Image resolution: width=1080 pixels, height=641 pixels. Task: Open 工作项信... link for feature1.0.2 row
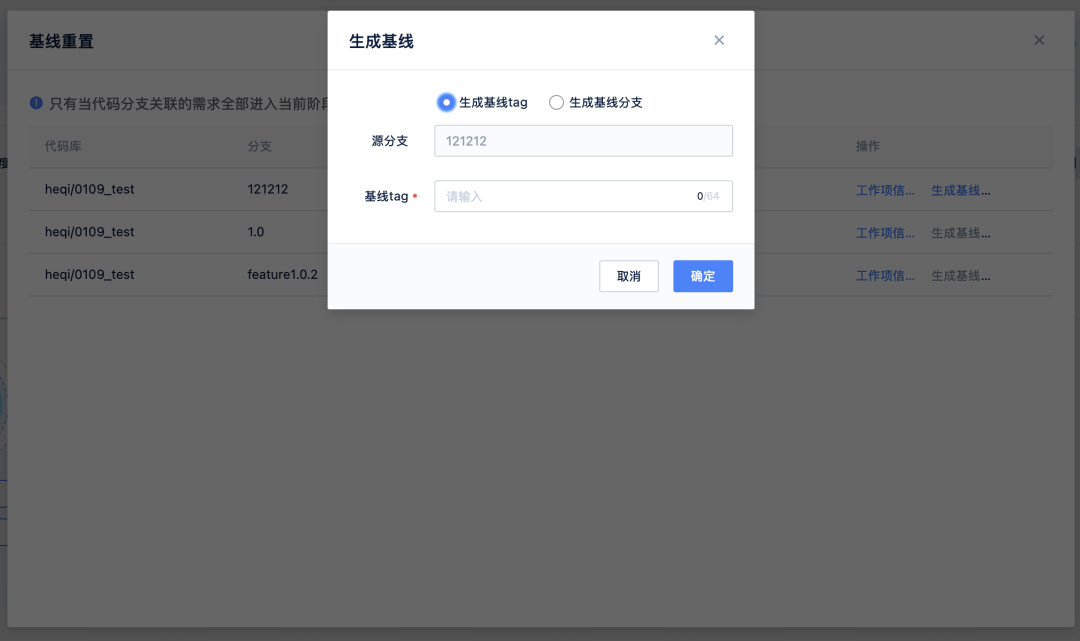885,276
